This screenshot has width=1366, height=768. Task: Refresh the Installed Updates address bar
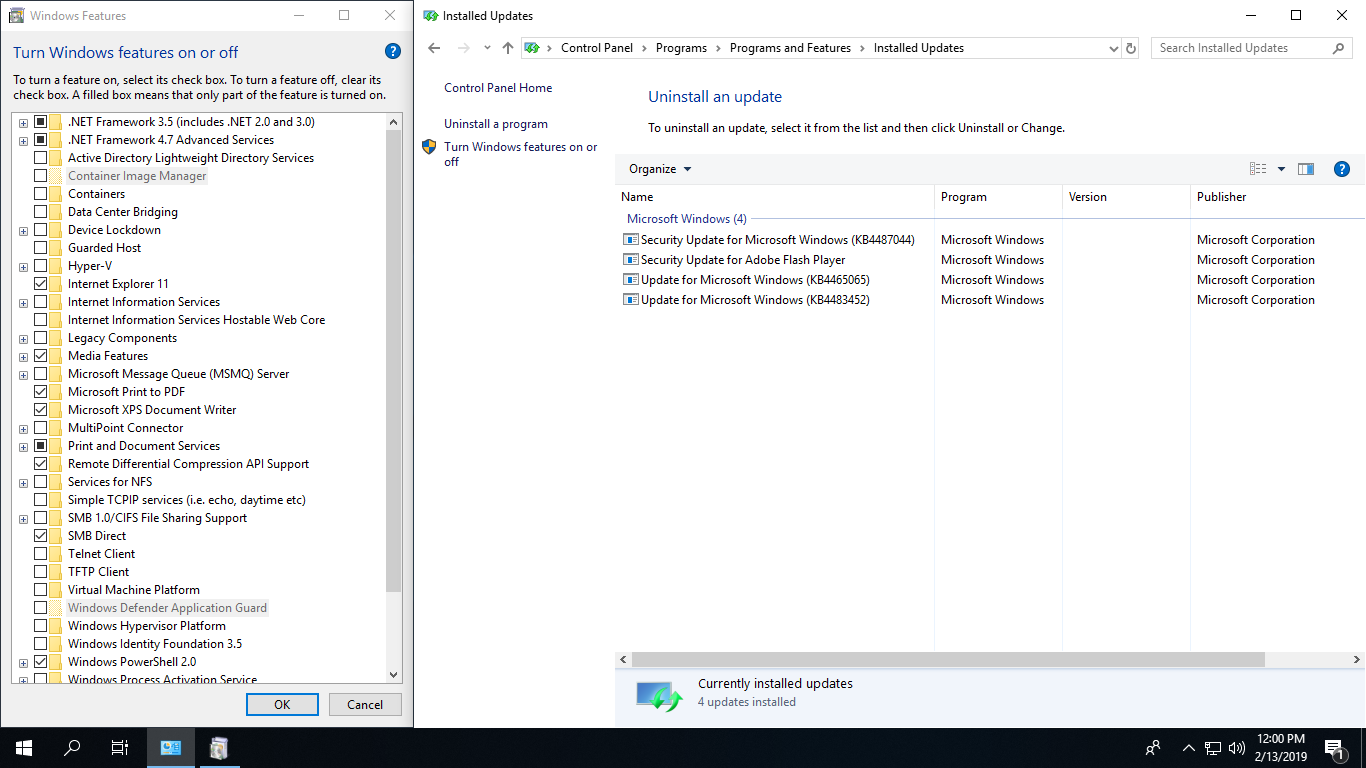pos(1131,48)
